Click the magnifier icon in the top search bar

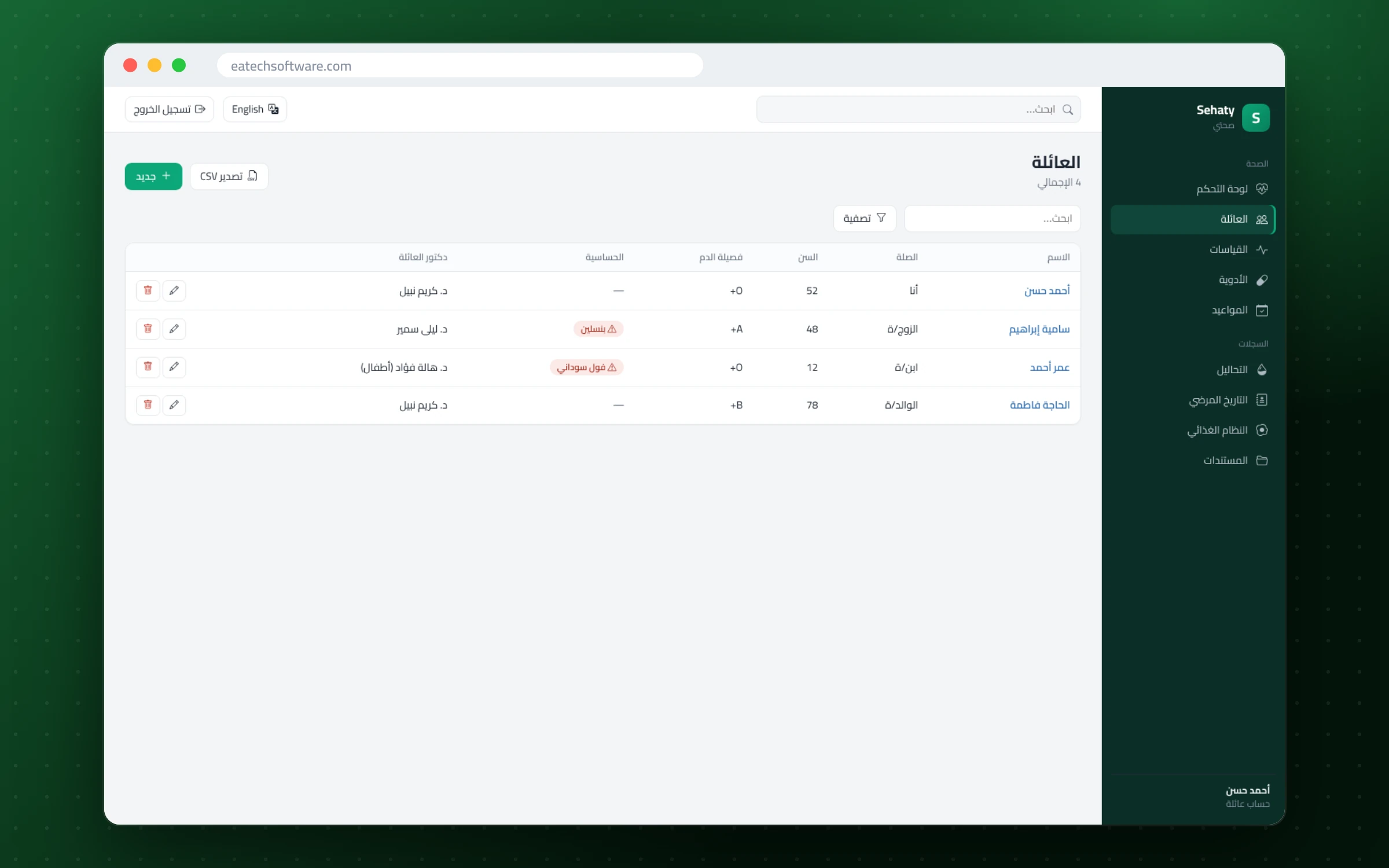1068,109
